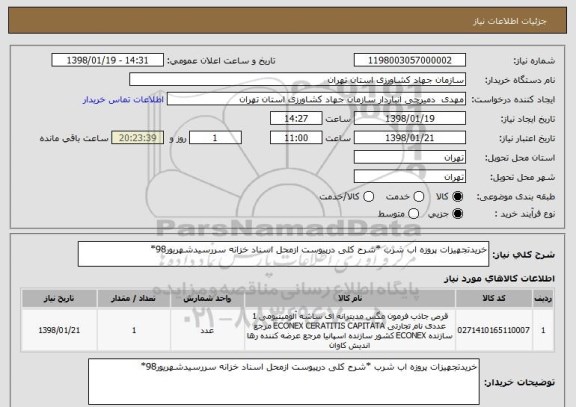Click the remaining days field showing 1
Viewport: 576px width, 407px height.
tap(215, 138)
